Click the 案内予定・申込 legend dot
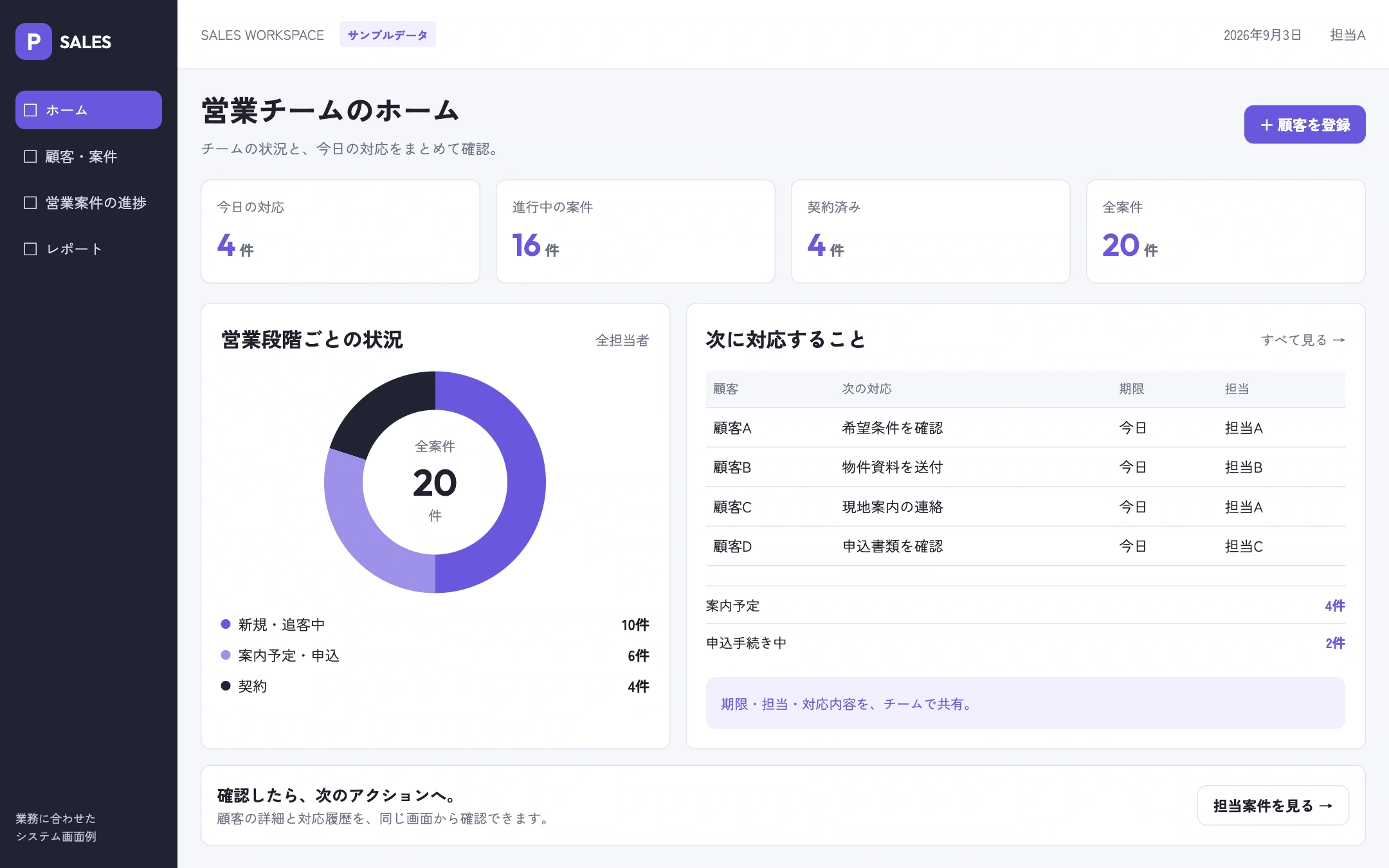This screenshot has height=868, width=1389. (x=226, y=655)
